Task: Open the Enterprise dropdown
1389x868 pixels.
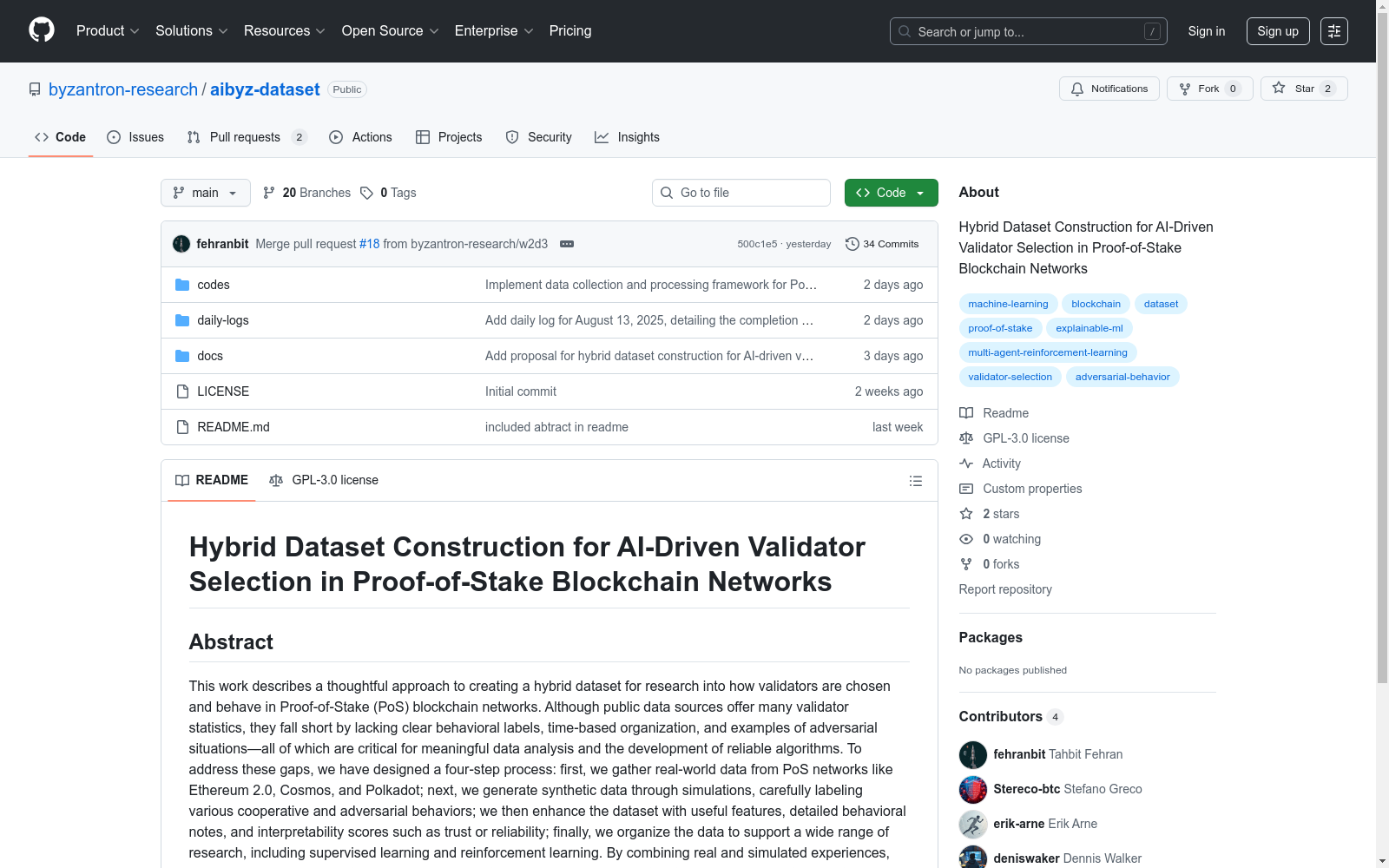Action: [494, 31]
